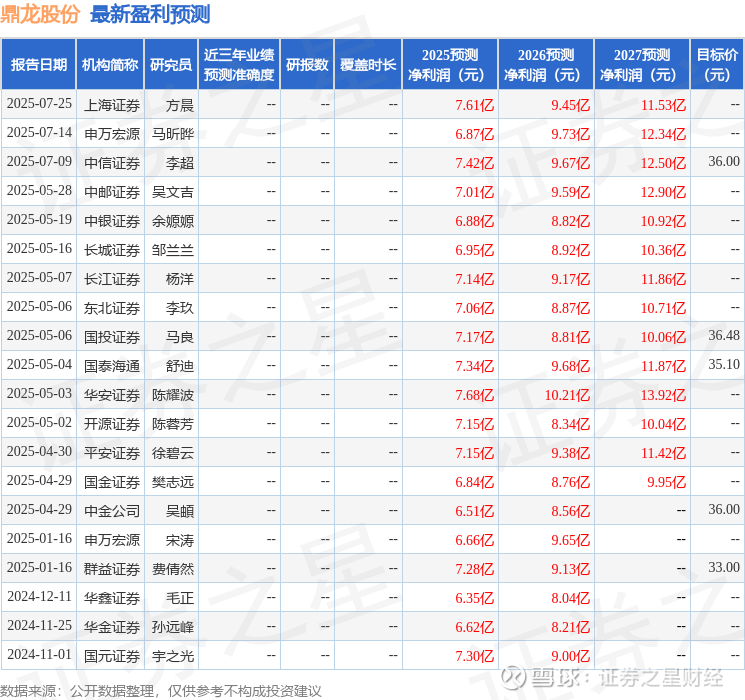
Task: Click 9.95亿 forecast value
Action: [x=667, y=482]
